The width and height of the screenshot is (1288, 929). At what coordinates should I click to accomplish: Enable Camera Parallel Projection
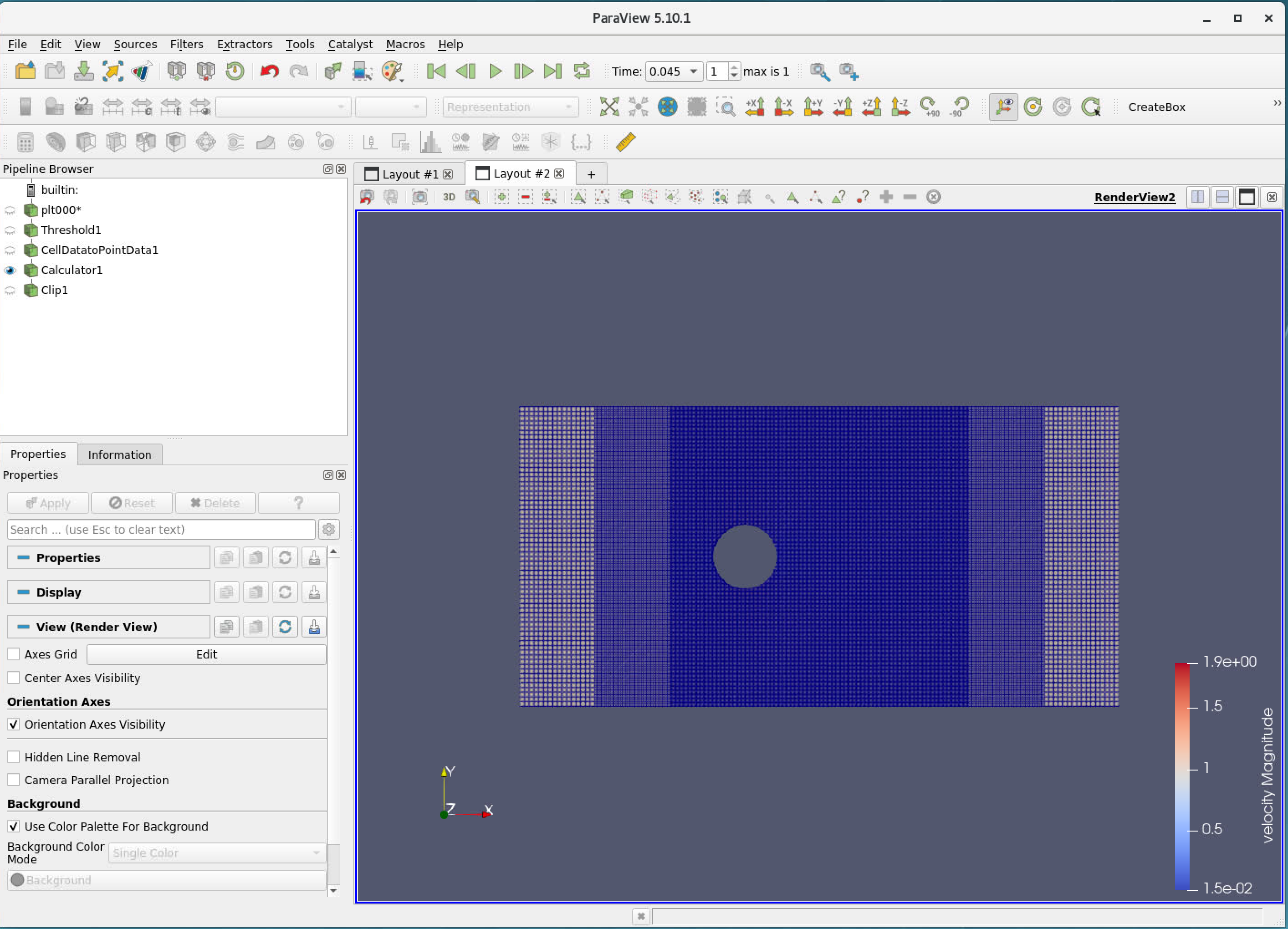click(14, 780)
